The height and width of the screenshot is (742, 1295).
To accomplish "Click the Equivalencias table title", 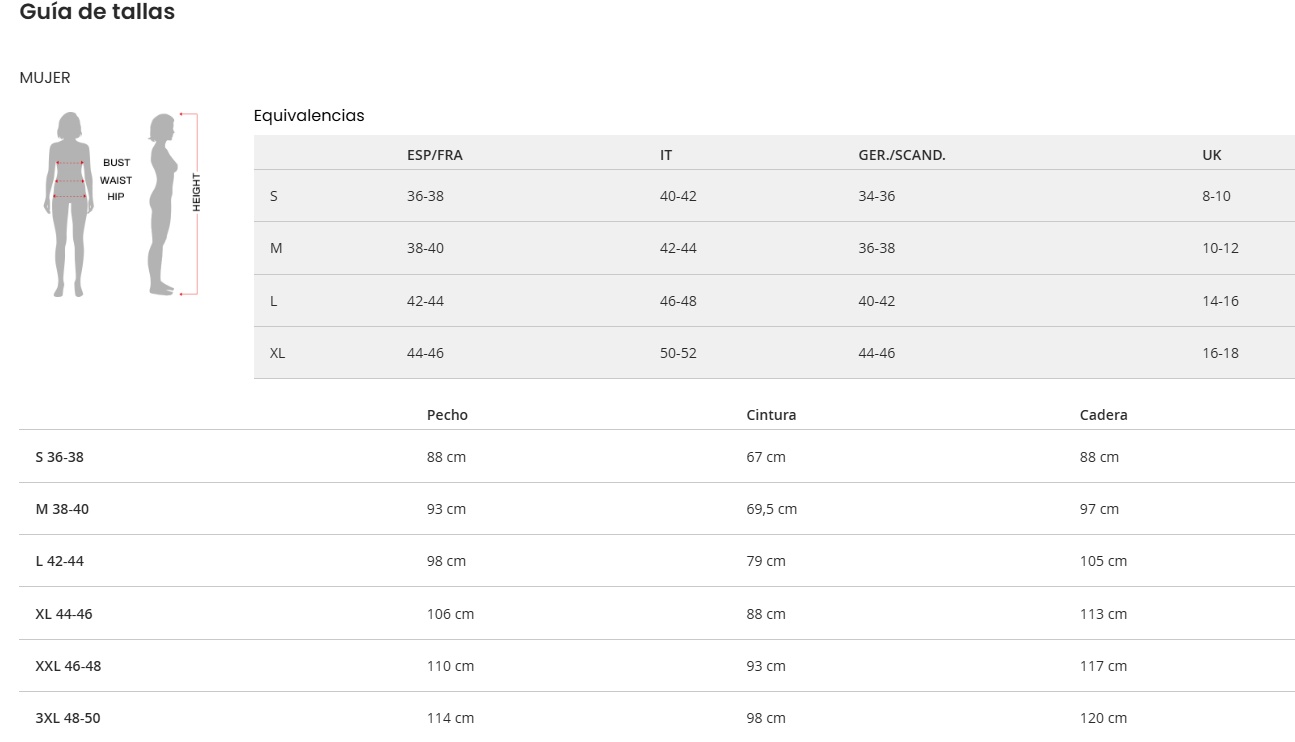I will click(x=309, y=116).
